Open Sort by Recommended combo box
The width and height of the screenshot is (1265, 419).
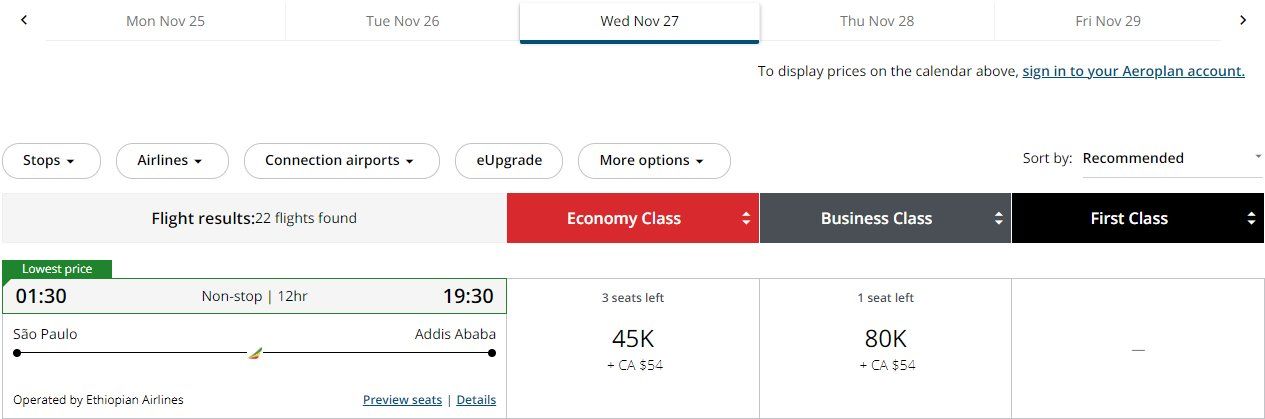1171,158
